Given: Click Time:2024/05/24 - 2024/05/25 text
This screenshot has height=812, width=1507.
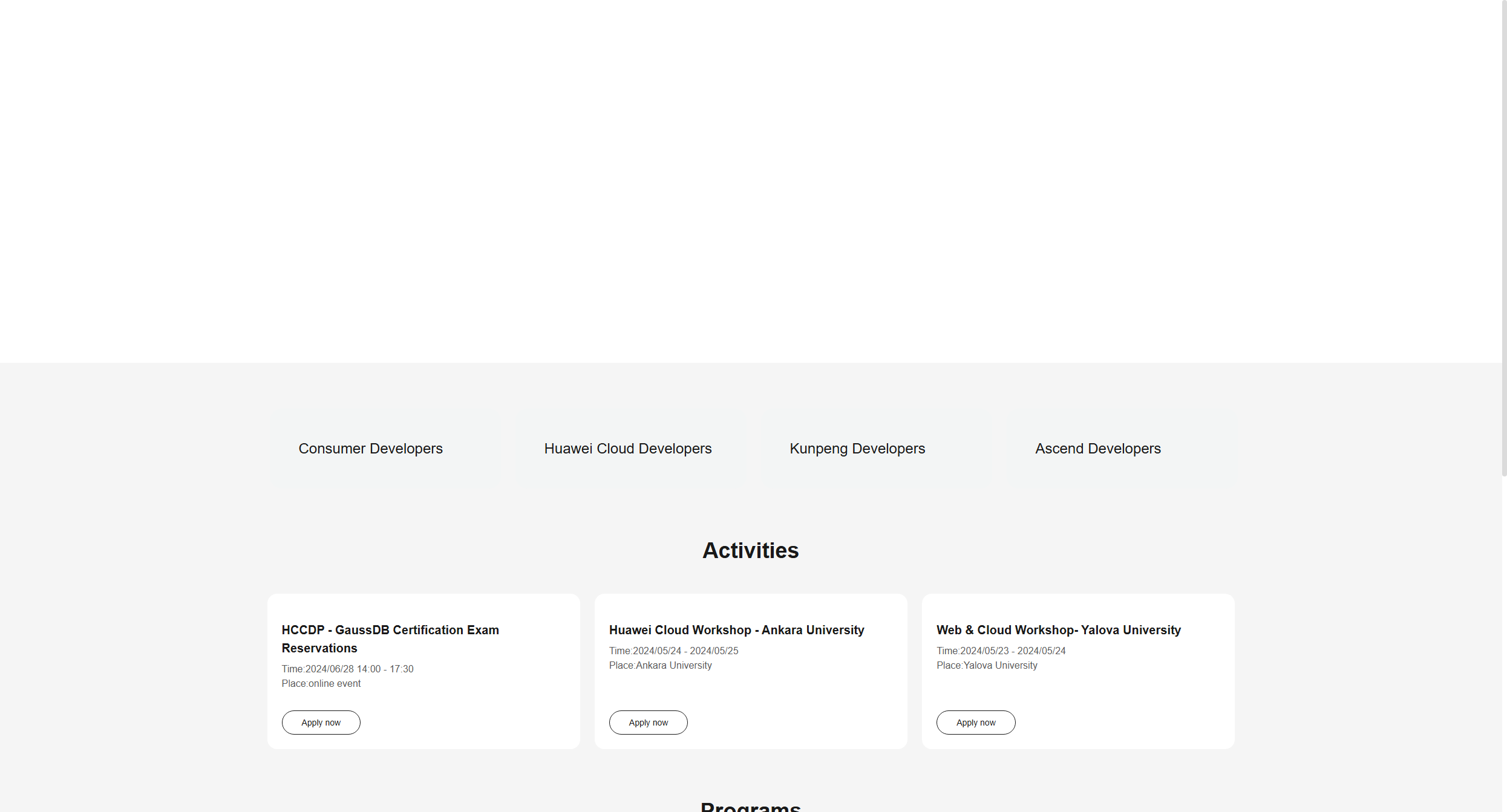Looking at the screenshot, I should 674,651.
